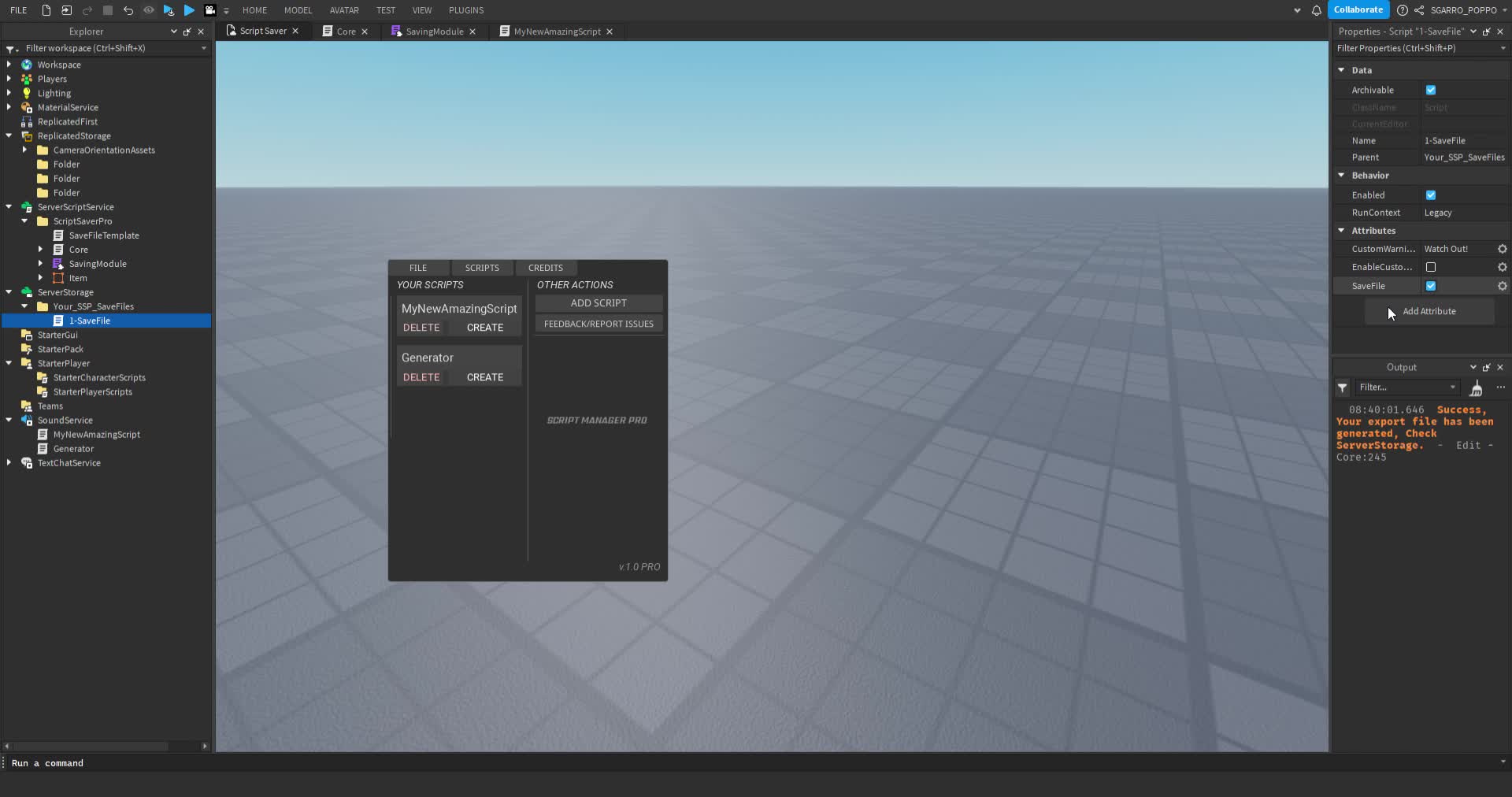Switch to the CREDITS tab in Script Manager
This screenshot has width=1512, height=797.
tap(545, 268)
